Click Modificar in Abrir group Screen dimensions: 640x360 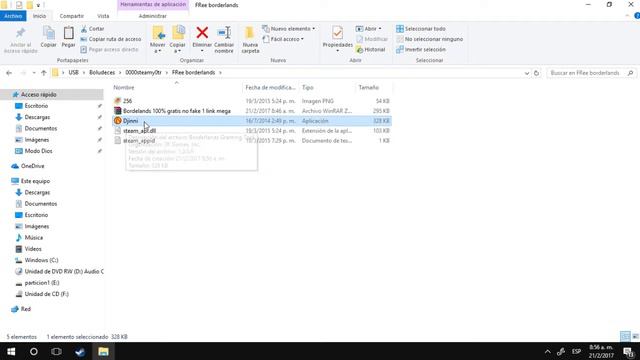tap(372, 39)
